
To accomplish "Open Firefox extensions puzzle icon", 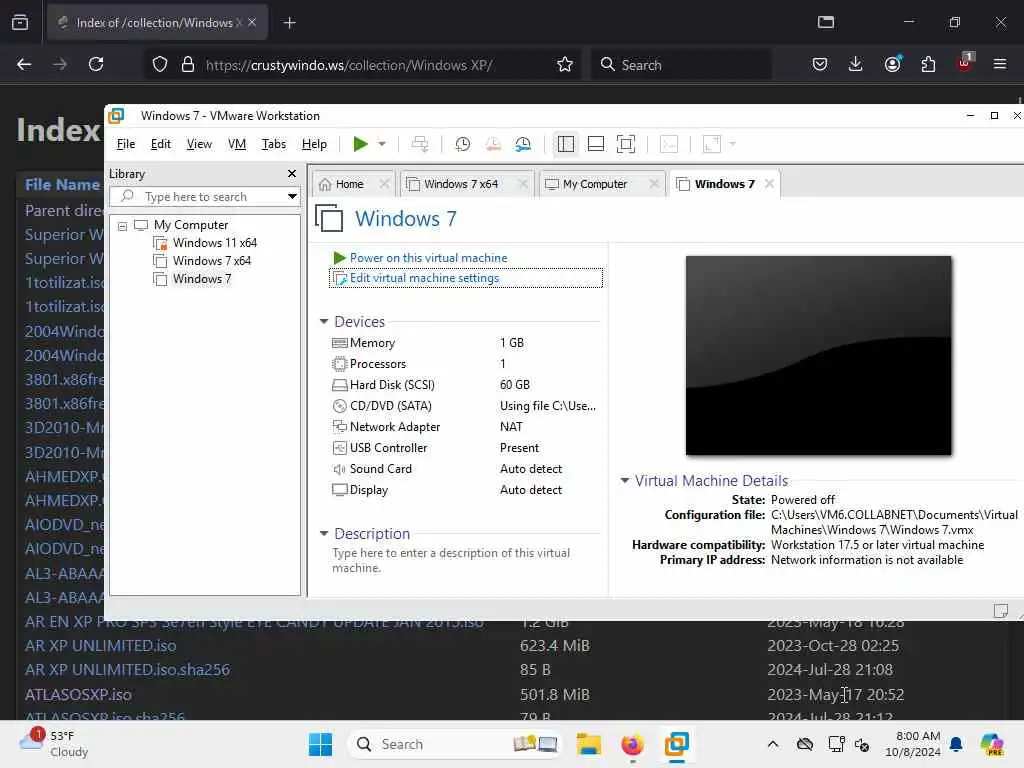I will 928,64.
